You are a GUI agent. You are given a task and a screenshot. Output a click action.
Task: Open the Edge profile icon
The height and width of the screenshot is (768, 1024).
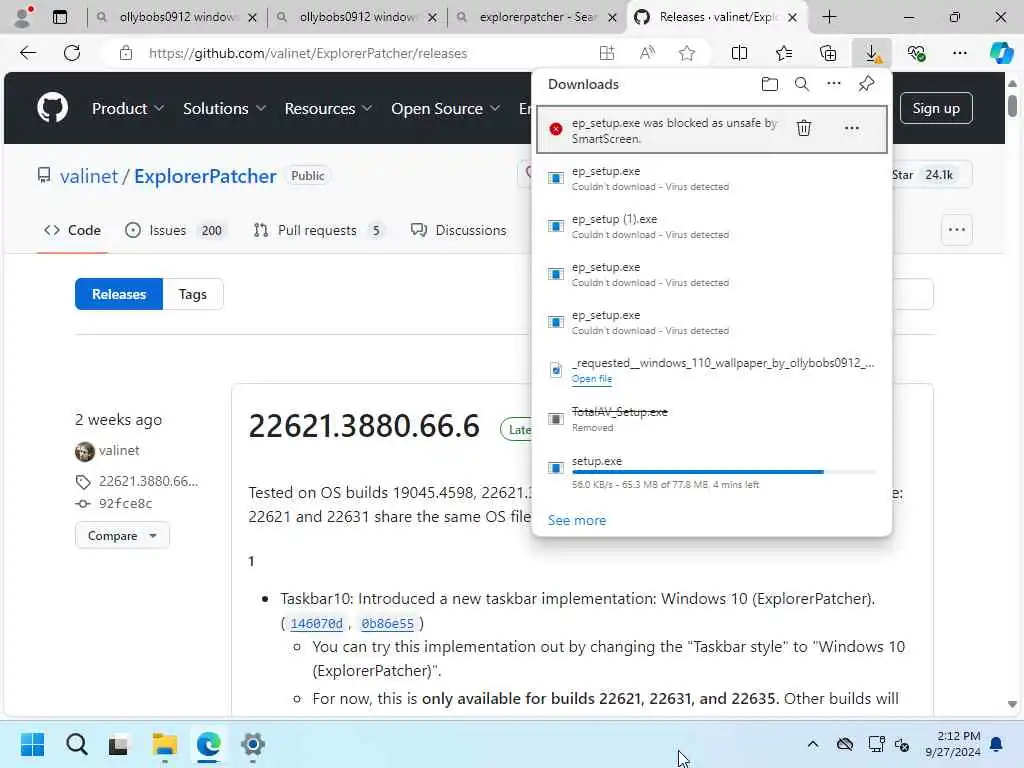(x=23, y=17)
